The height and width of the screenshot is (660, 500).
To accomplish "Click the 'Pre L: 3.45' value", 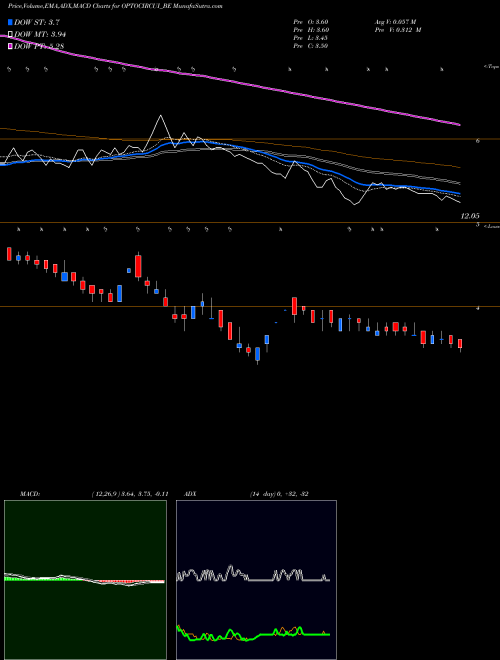I will pyautogui.click(x=311, y=38).
